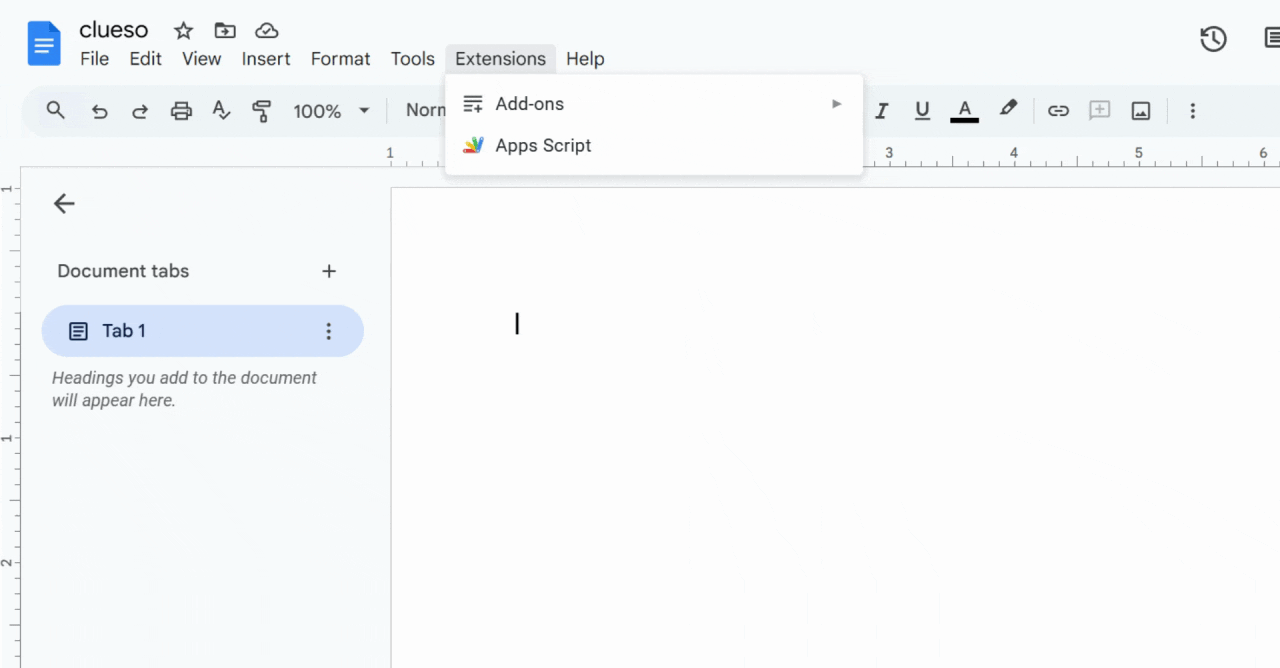This screenshot has height=668, width=1280.
Task: Toggle italic formatting
Action: (881, 111)
